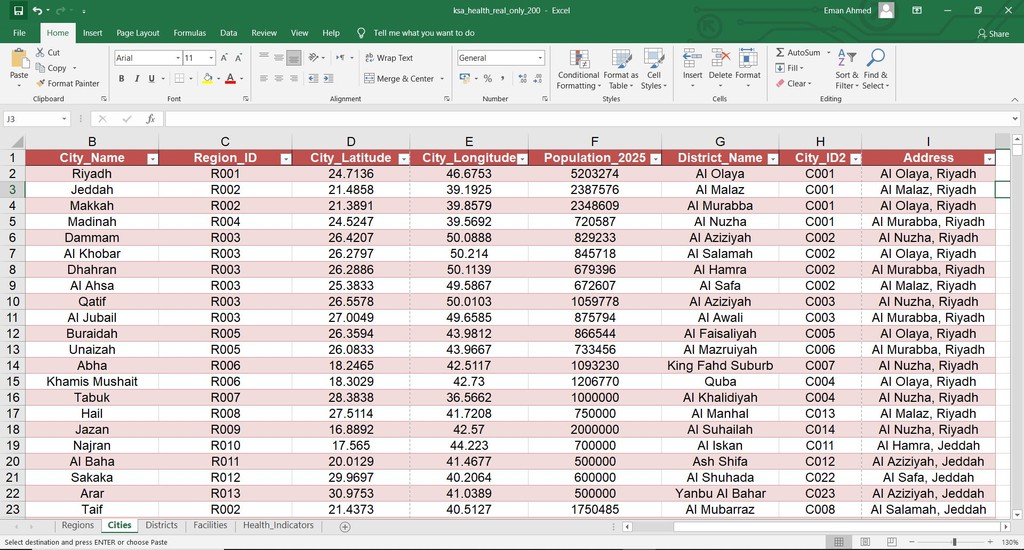1024x550 pixels.
Task: Click the Sort & Filter icon
Action: pos(846,68)
